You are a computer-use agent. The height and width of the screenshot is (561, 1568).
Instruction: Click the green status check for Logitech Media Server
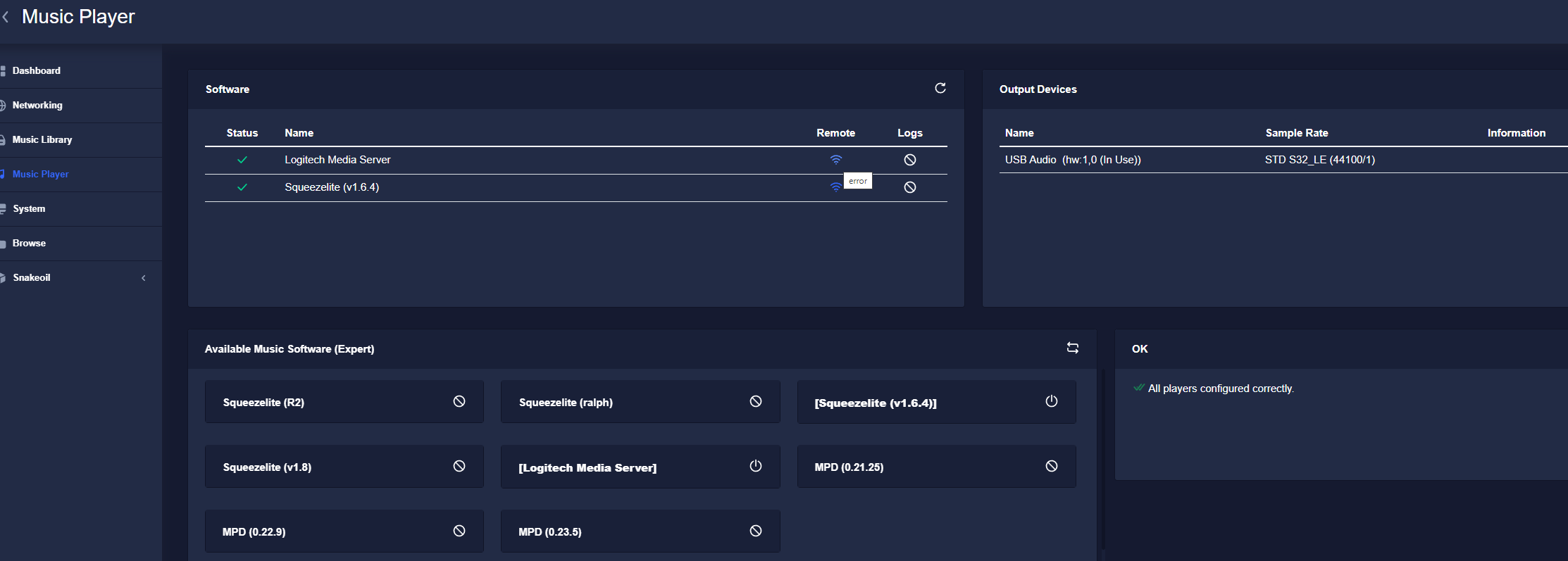click(x=242, y=160)
